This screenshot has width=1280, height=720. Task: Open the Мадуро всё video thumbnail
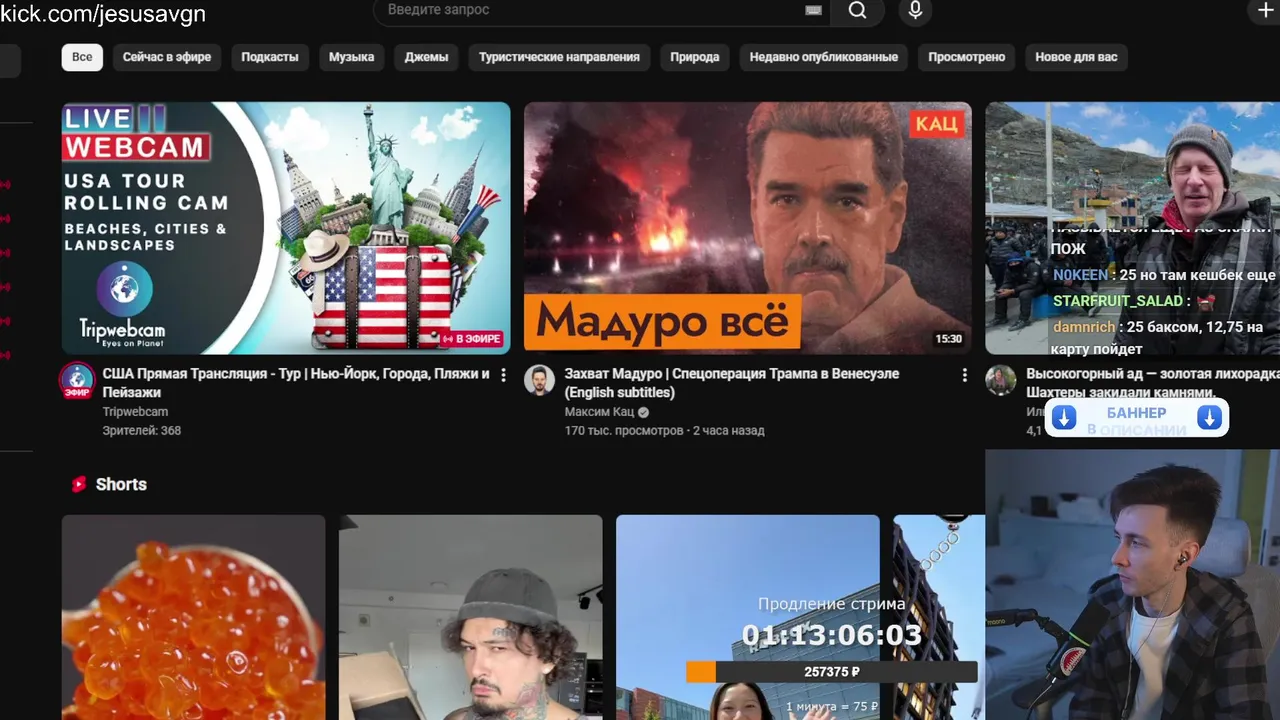point(748,228)
